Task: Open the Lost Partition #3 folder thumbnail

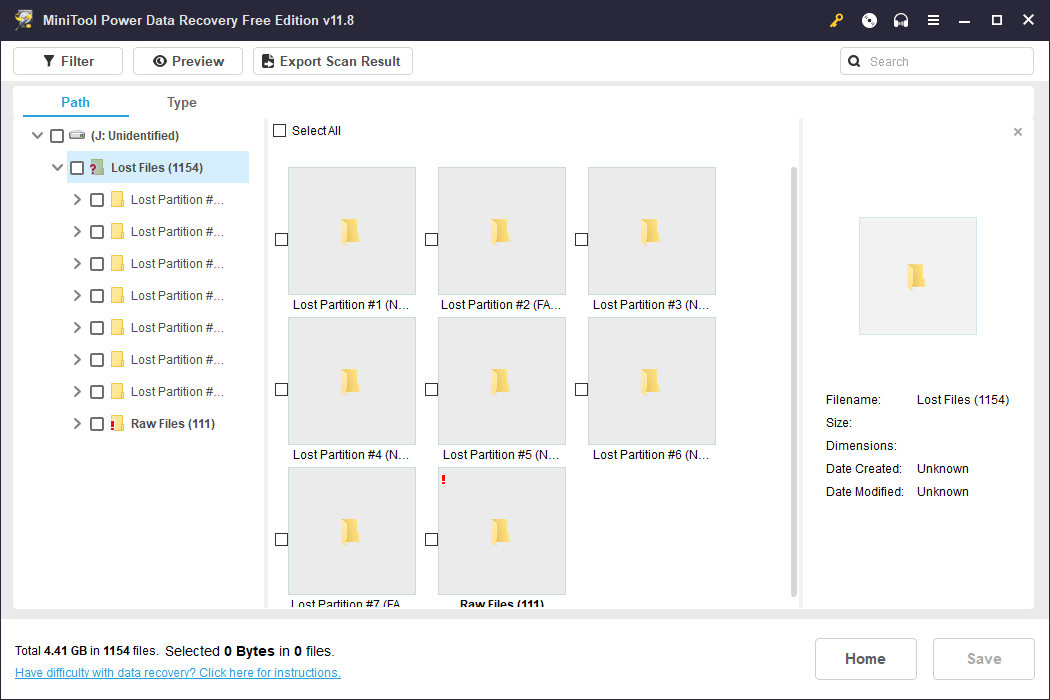Action: coord(652,230)
